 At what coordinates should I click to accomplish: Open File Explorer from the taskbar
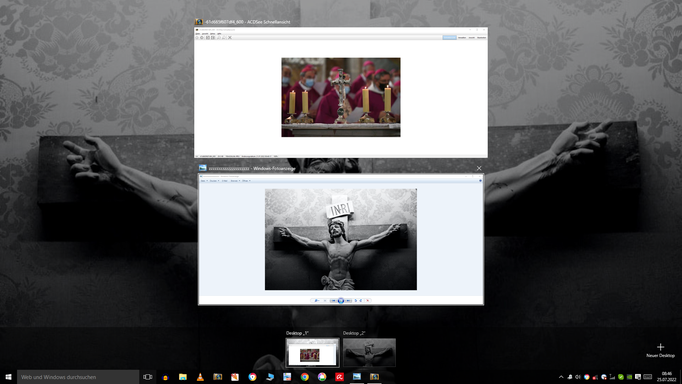(x=183, y=377)
